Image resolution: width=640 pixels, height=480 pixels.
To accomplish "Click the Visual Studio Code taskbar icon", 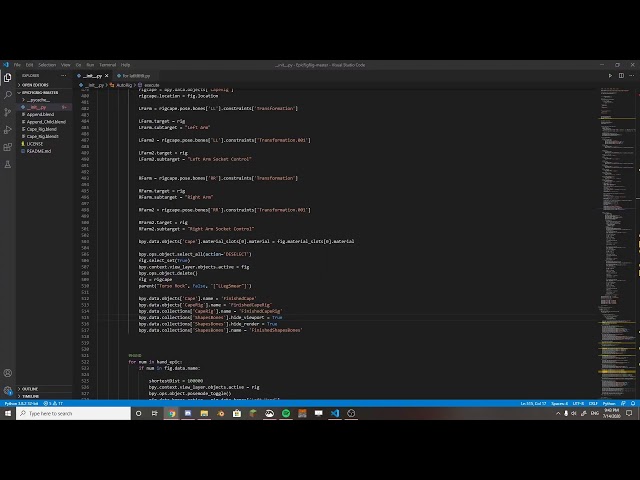I will click(x=335, y=413).
